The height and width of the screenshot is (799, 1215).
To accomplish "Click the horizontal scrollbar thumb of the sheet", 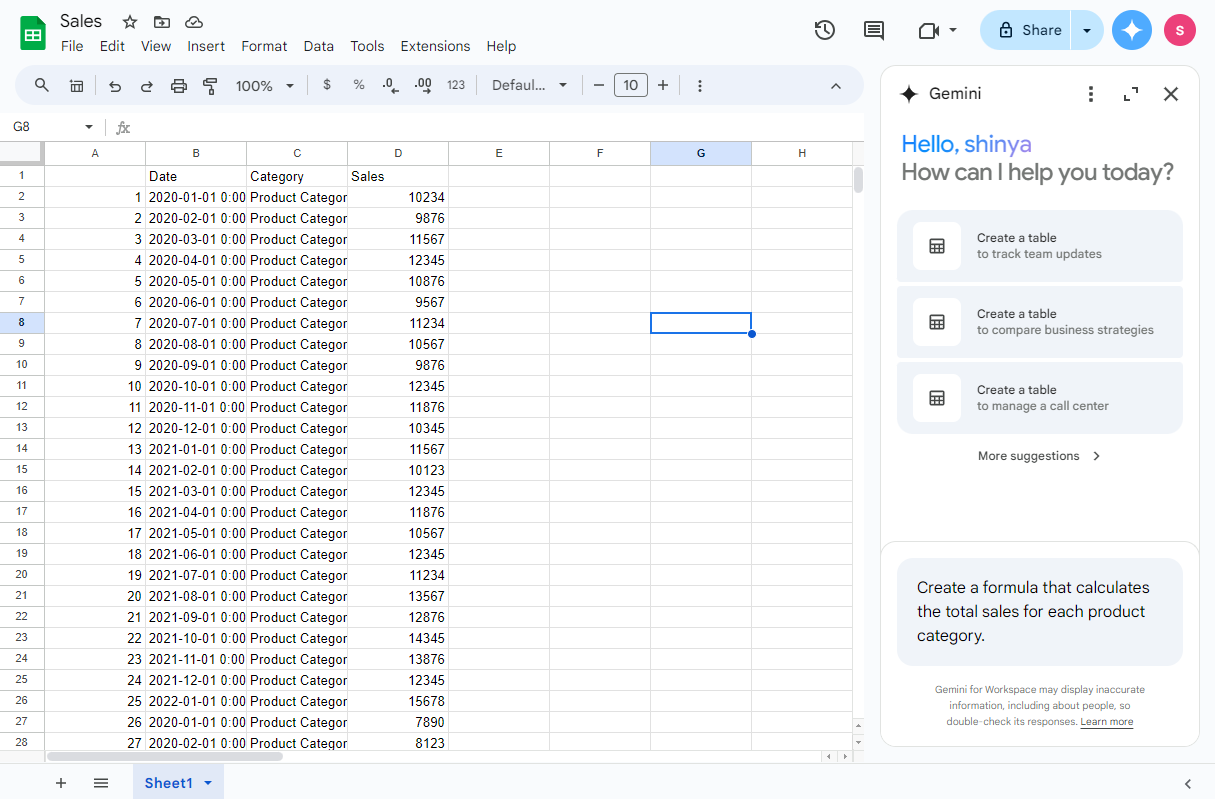I will point(165,757).
